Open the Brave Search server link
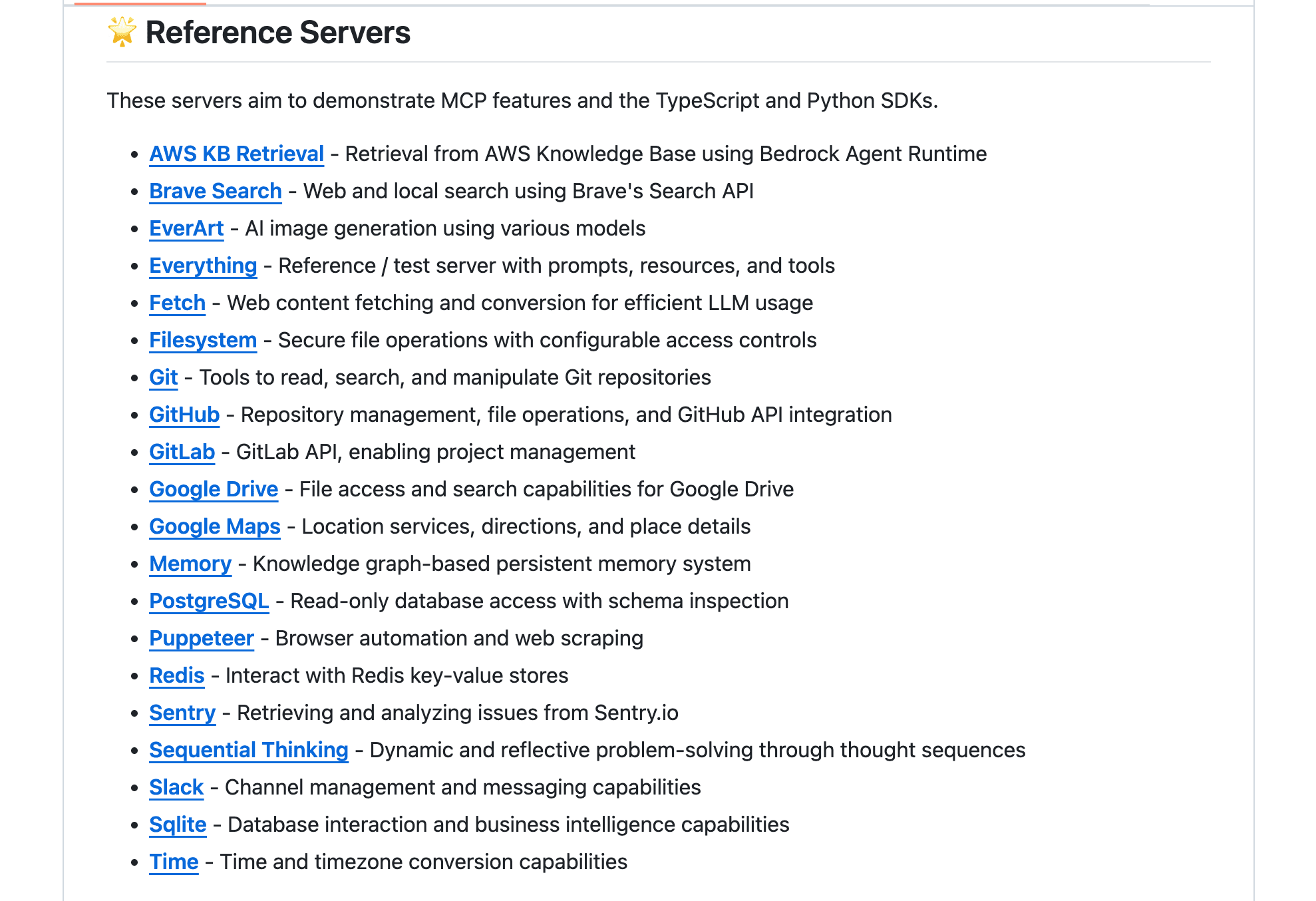The width and height of the screenshot is (1316, 901). click(x=216, y=191)
